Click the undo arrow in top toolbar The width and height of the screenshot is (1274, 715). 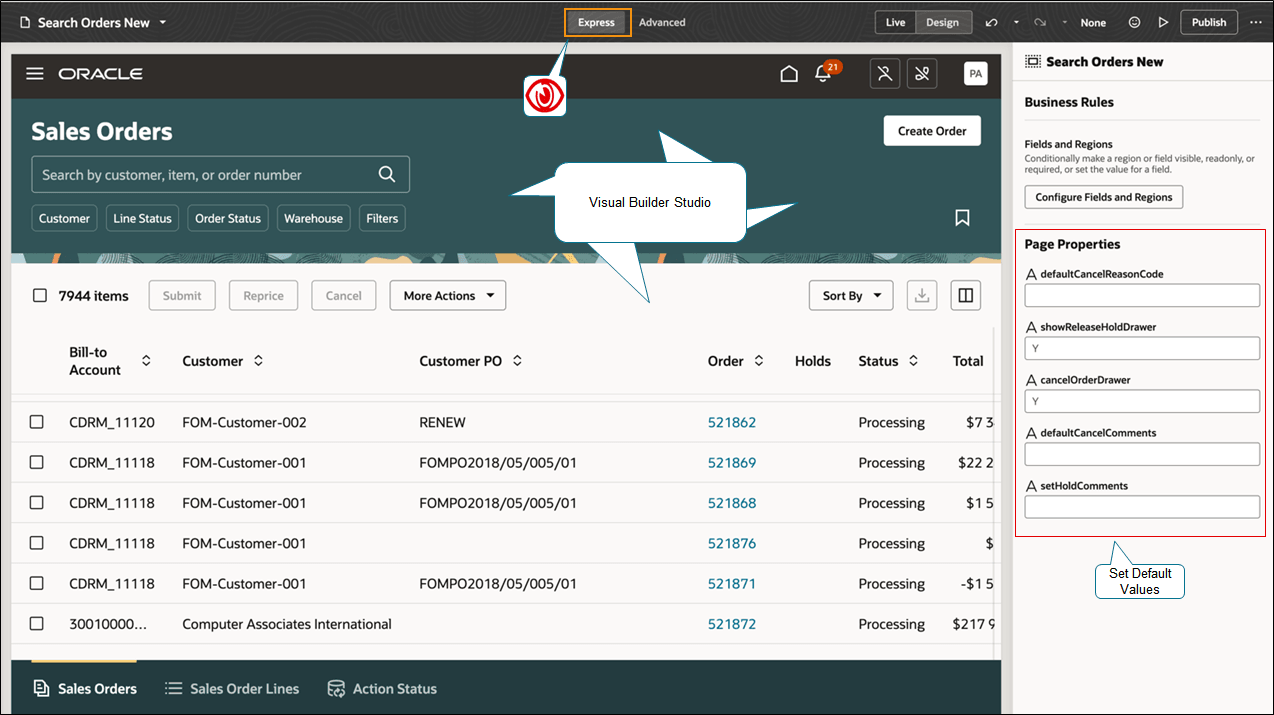pos(991,22)
